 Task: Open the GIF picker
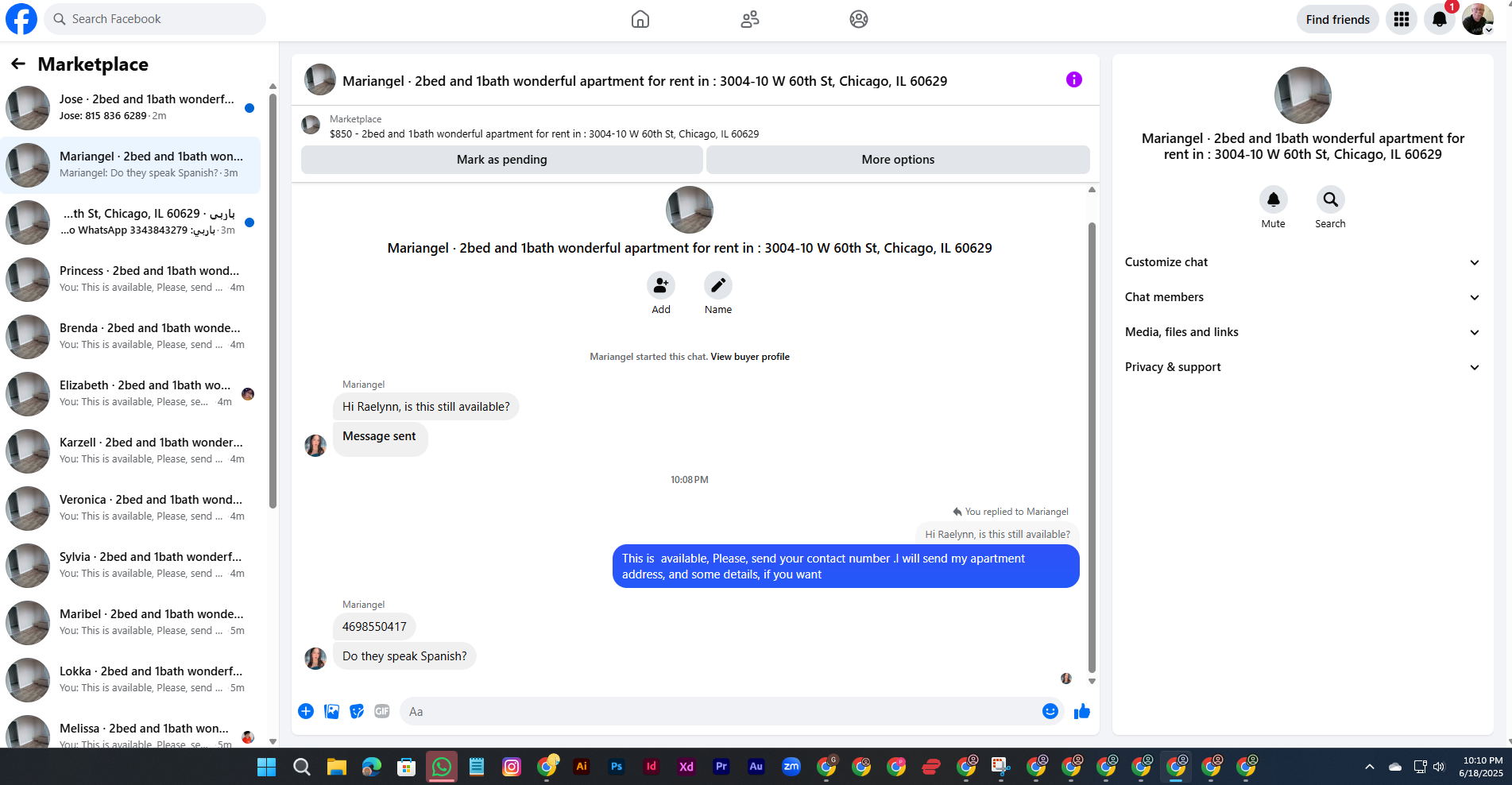pyautogui.click(x=382, y=711)
